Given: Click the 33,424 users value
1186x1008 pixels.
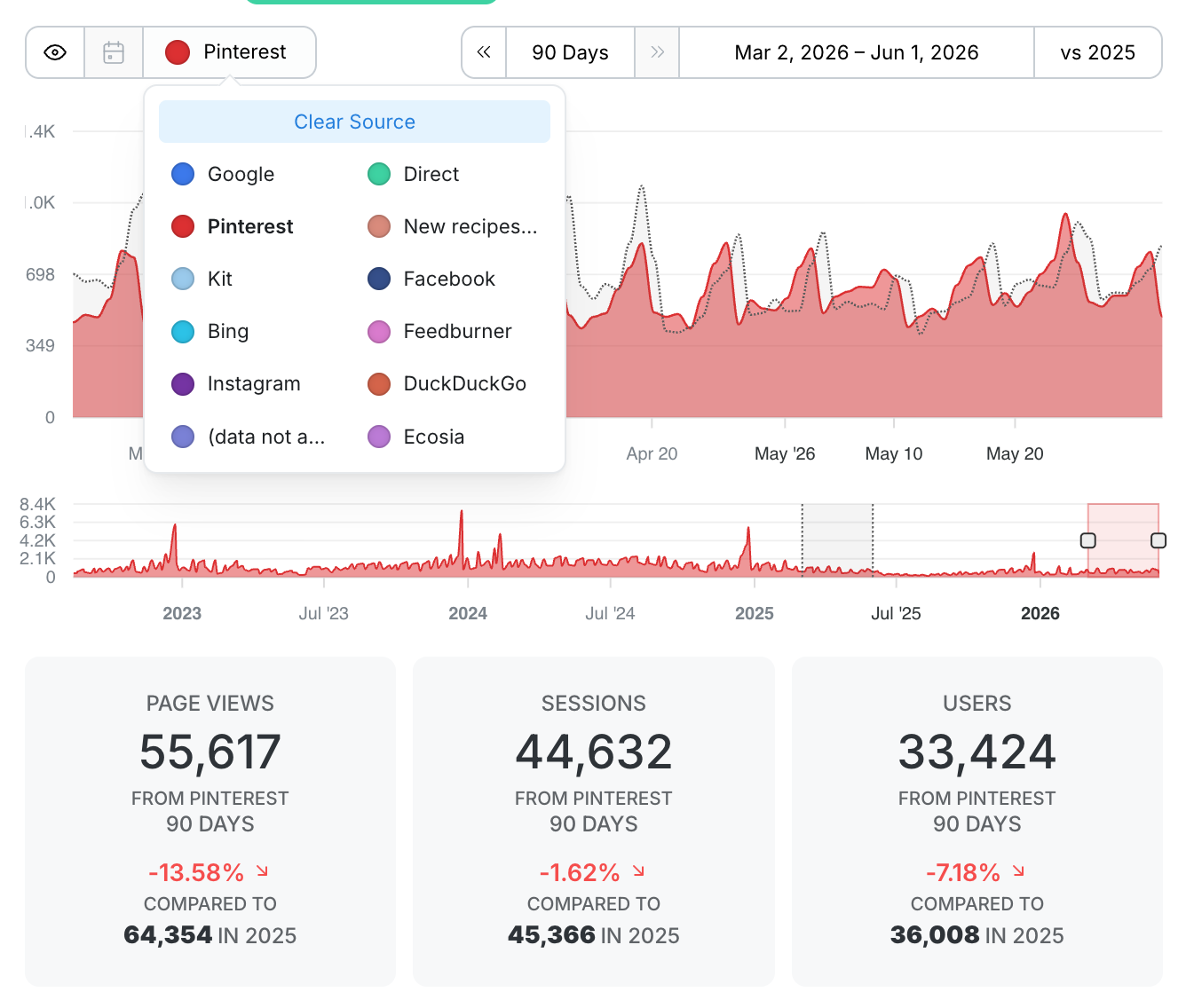Looking at the screenshot, I should tap(977, 752).
